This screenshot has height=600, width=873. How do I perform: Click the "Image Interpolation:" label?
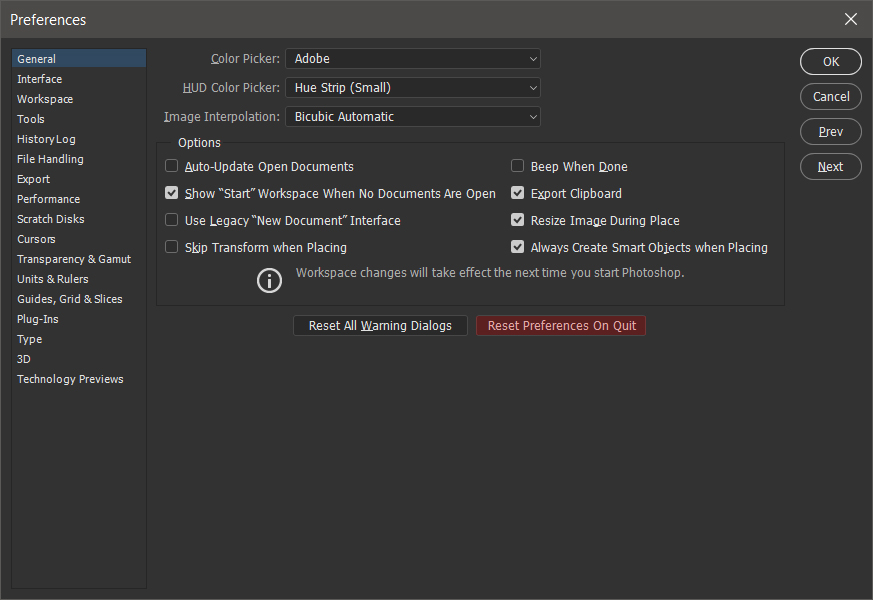(x=222, y=117)
